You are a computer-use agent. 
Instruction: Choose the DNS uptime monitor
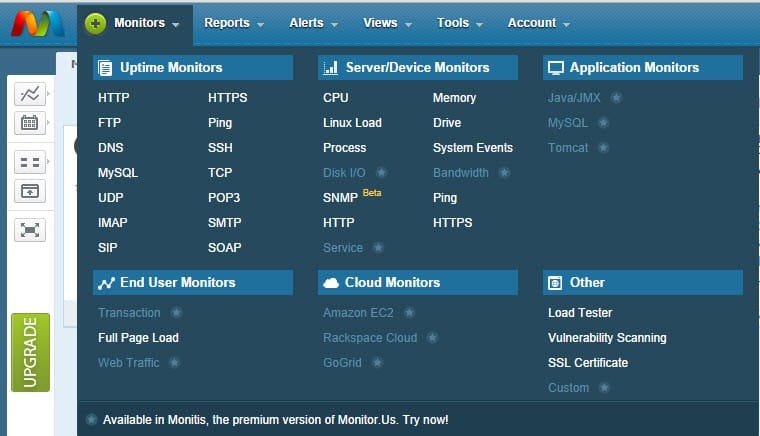point(111,148)
